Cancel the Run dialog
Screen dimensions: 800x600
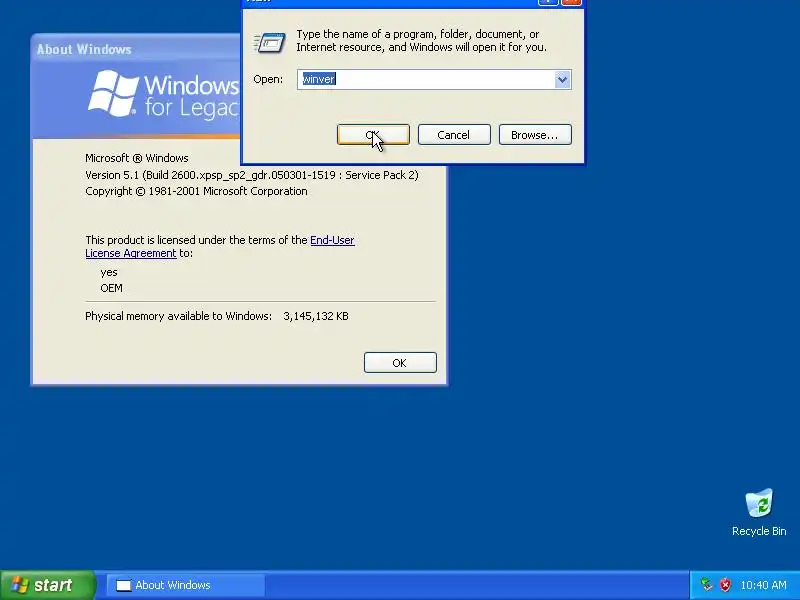pos(454,135)
